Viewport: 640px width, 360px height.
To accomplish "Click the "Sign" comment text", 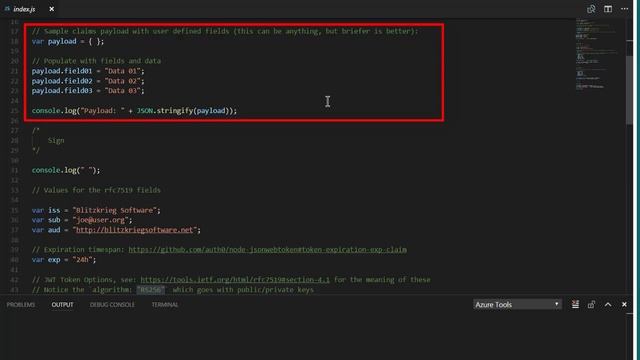I will point(56,141).
